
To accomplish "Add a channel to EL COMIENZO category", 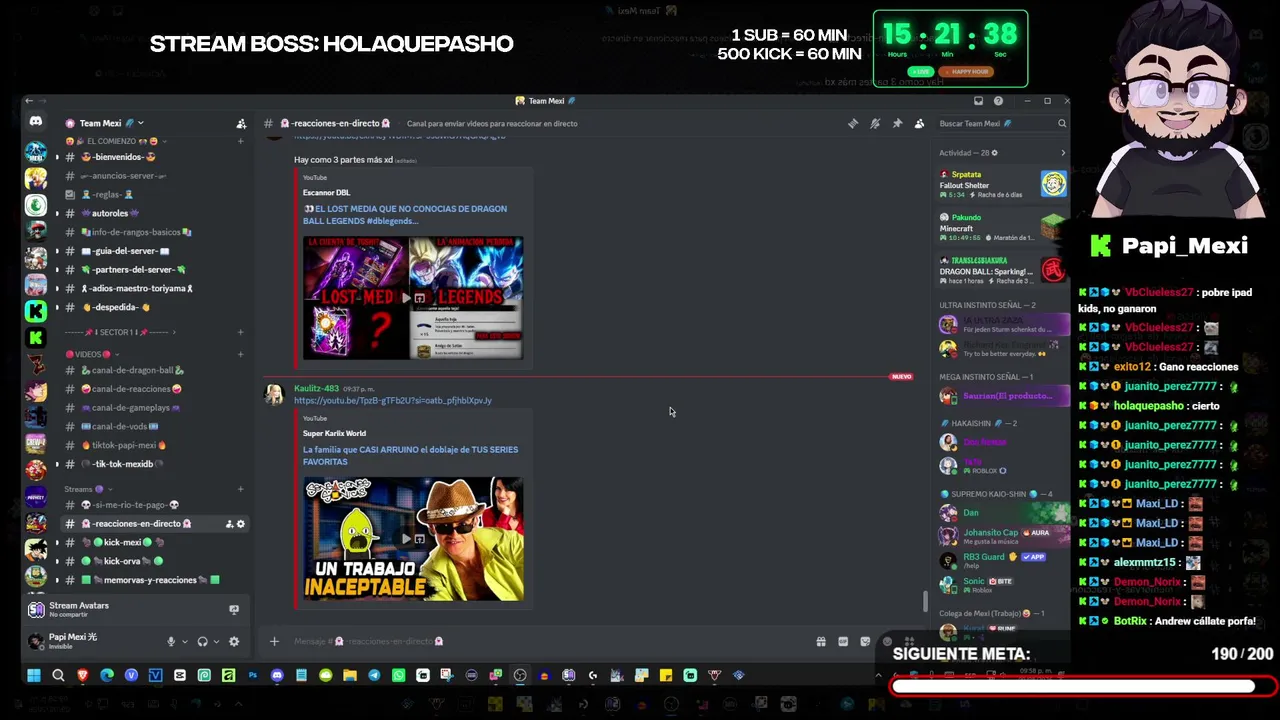I will click(x=240, y=141).
